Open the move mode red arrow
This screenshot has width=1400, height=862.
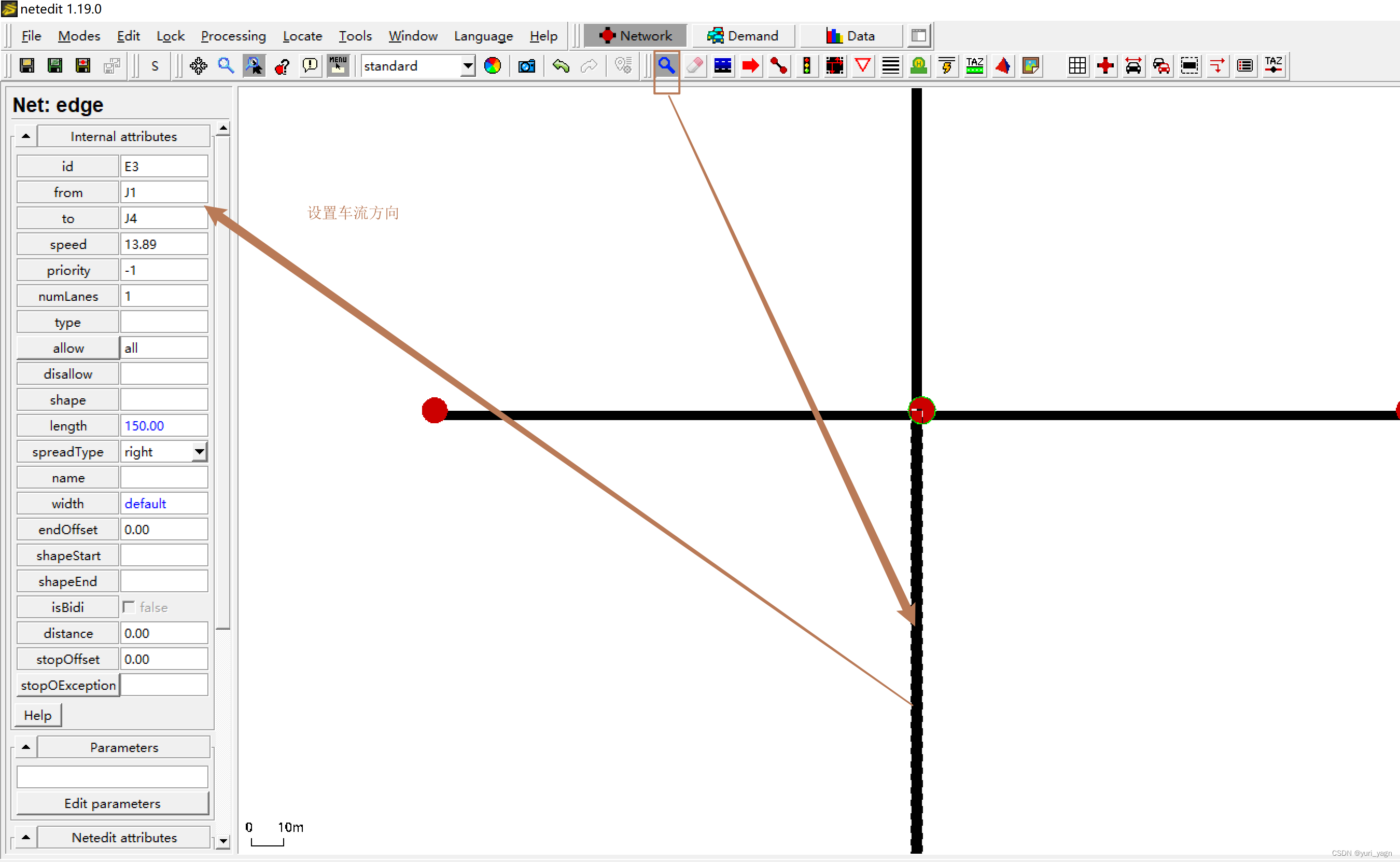point(750,66)
